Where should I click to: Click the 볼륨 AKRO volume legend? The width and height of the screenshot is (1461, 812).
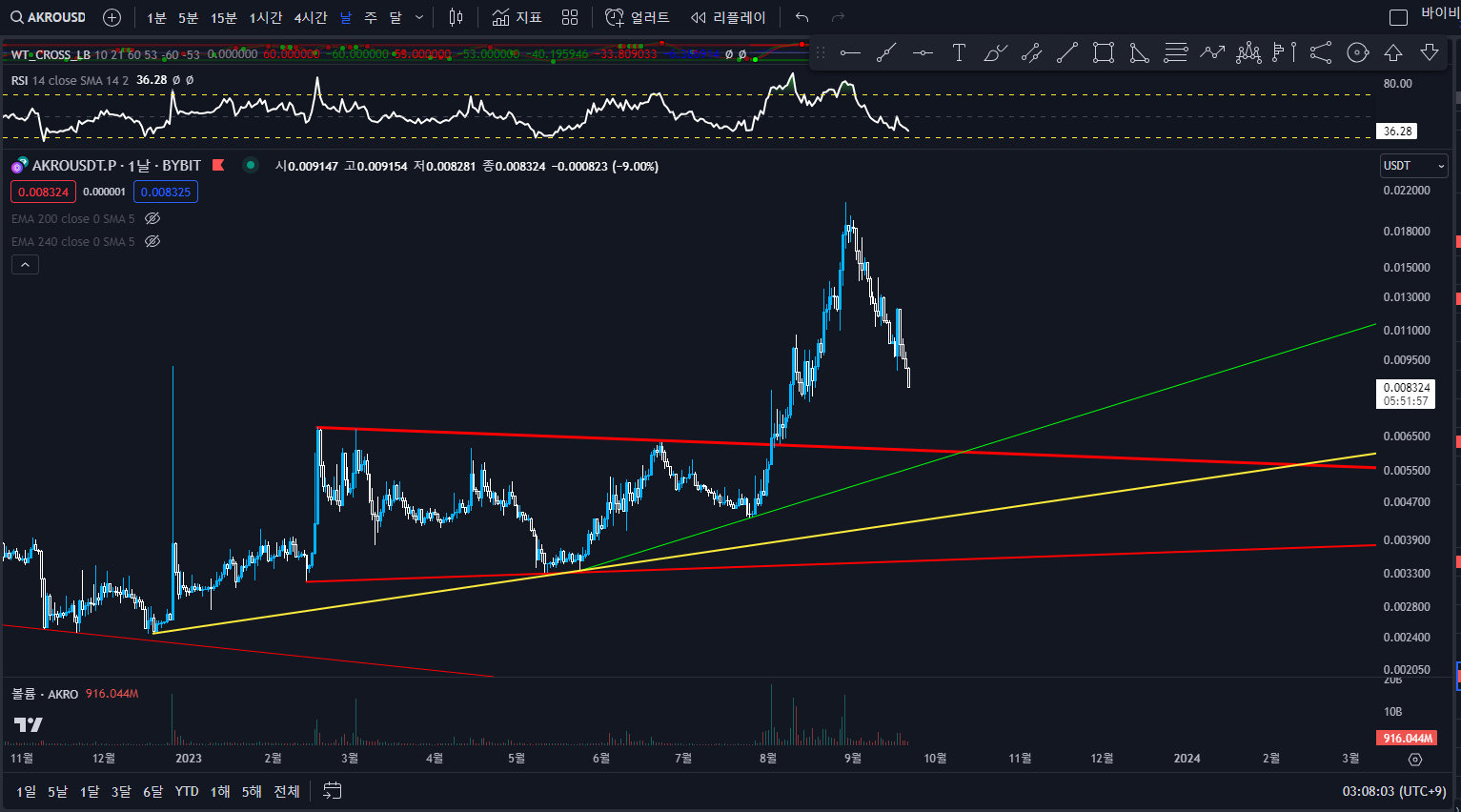point(45,694)
